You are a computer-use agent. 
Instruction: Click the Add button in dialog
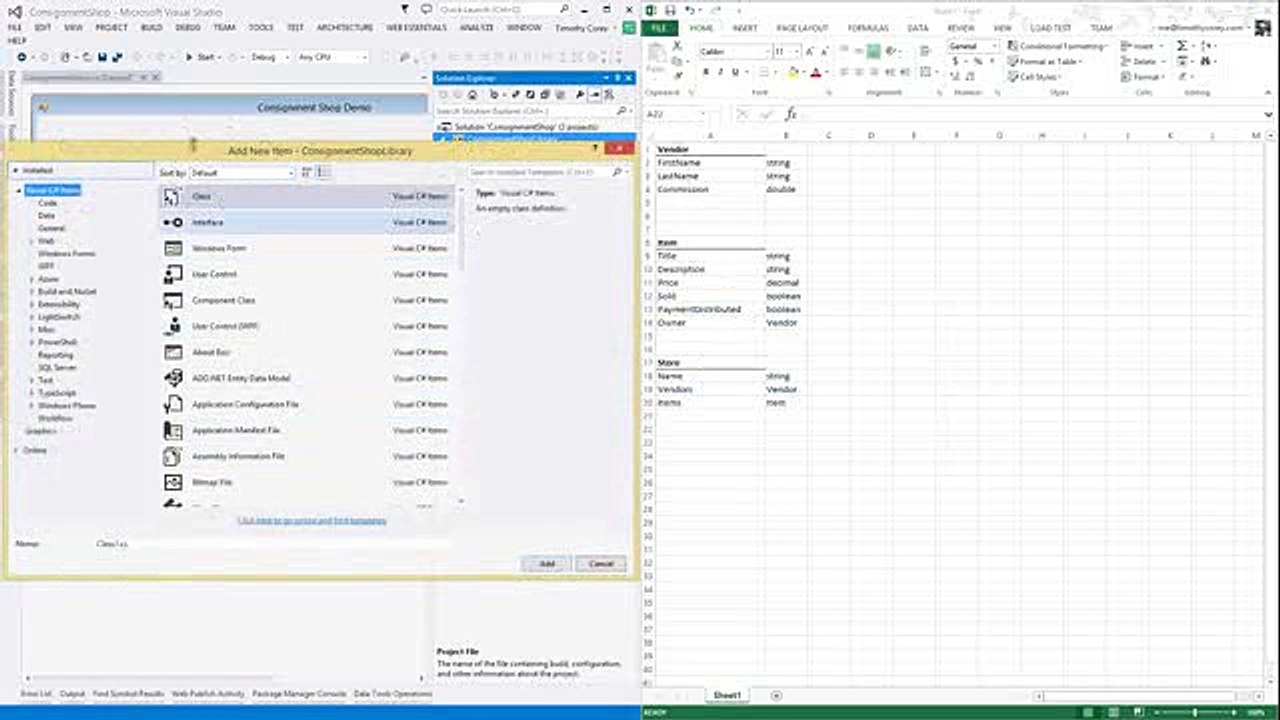[x=546, y=564]
